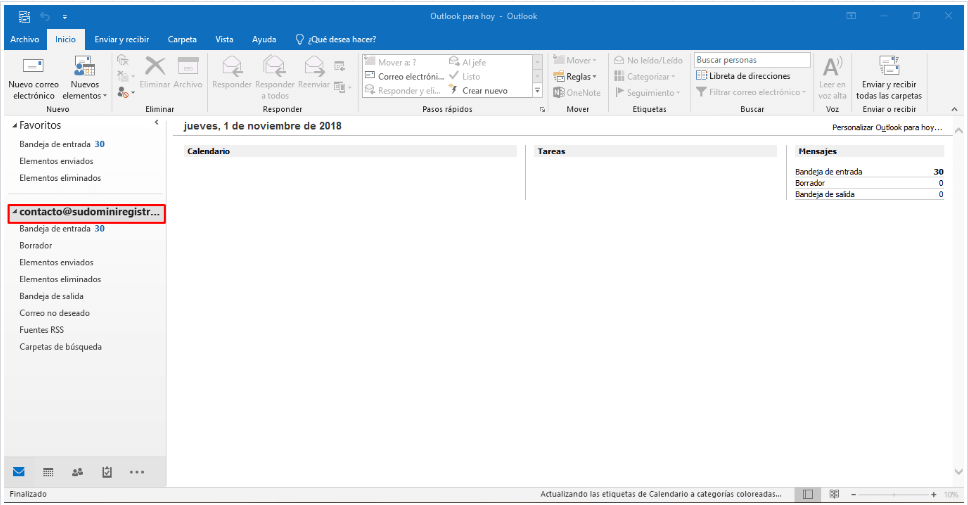
Task: Customize Quick Access Toolbar dropdown
Action: click(x=65, y=17)
